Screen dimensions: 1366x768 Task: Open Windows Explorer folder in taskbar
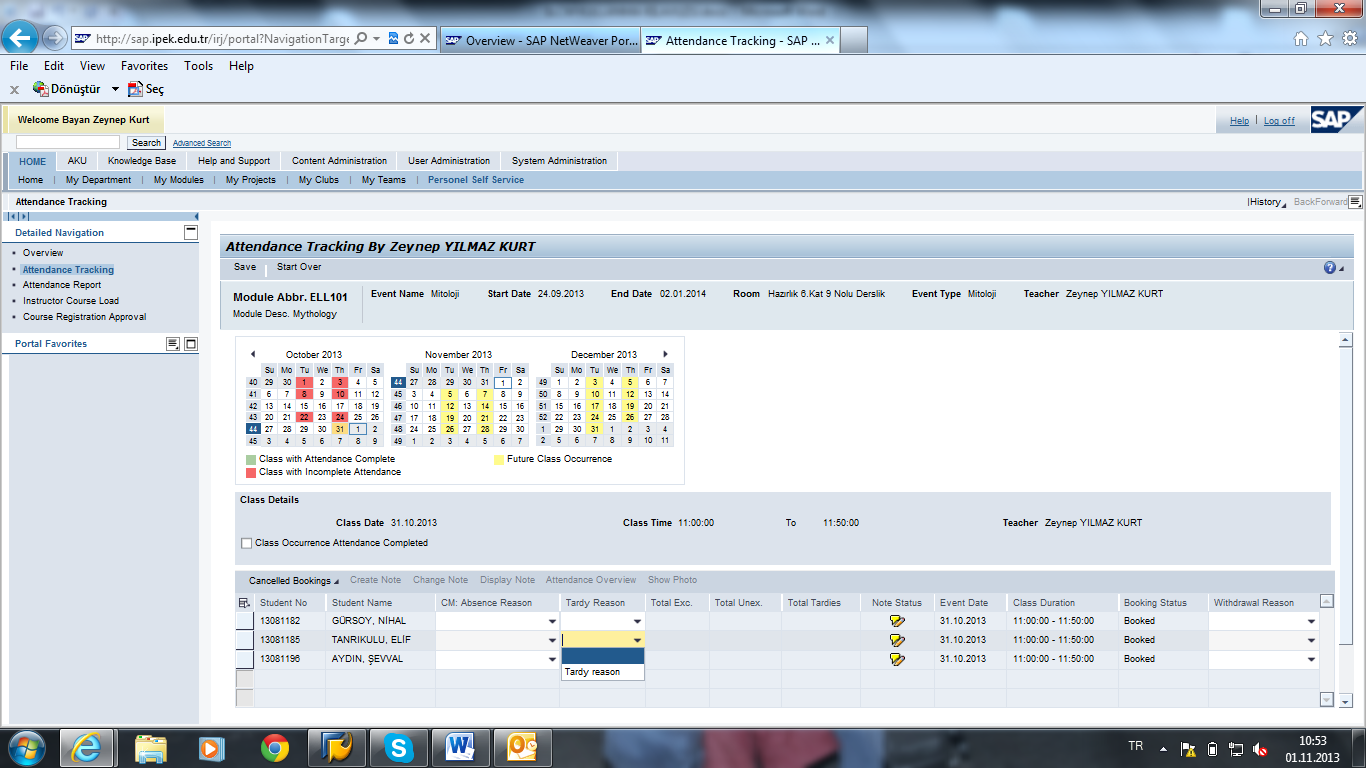coord(151,747)
